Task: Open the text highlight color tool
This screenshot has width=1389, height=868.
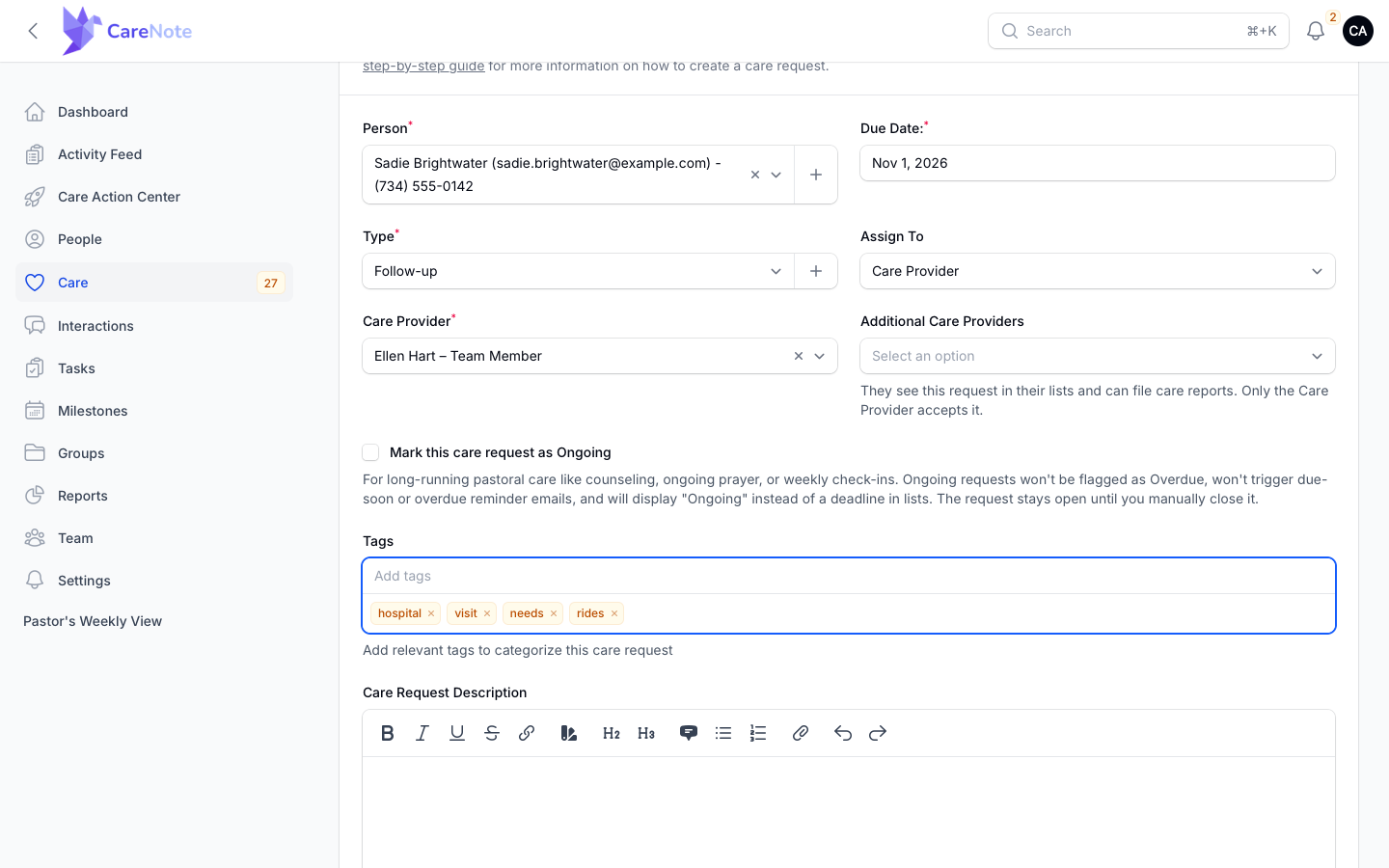Action: [x=569, y=733]
